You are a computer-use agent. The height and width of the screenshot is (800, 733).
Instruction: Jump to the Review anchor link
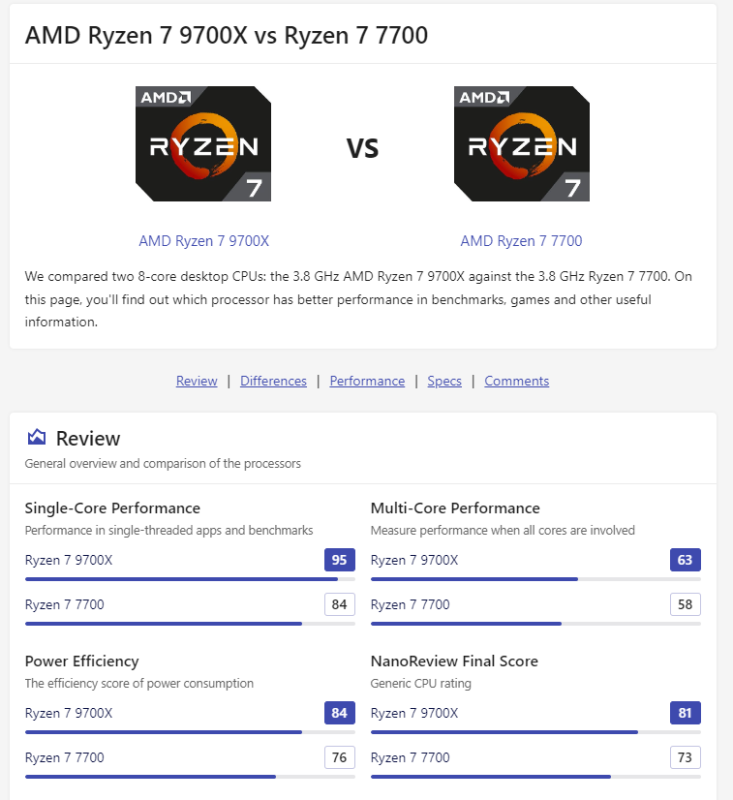pyautogui.click(x=196, y=381)
